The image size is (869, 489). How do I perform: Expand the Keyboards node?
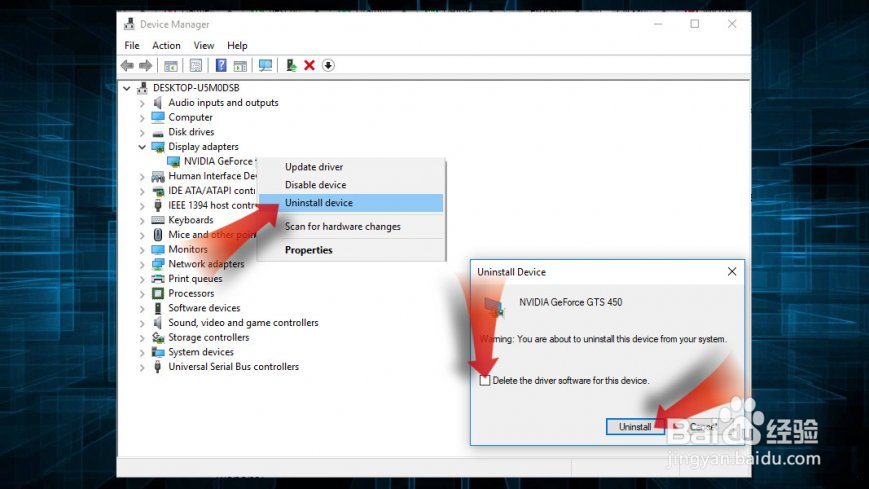tap(142, 220)
